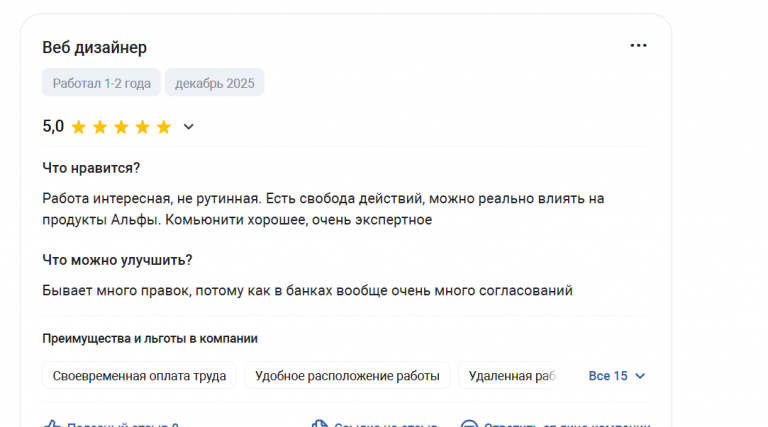Click text starting 'Бывает много правок'
The image size is (768, 427).
click(x=307, y=290)
